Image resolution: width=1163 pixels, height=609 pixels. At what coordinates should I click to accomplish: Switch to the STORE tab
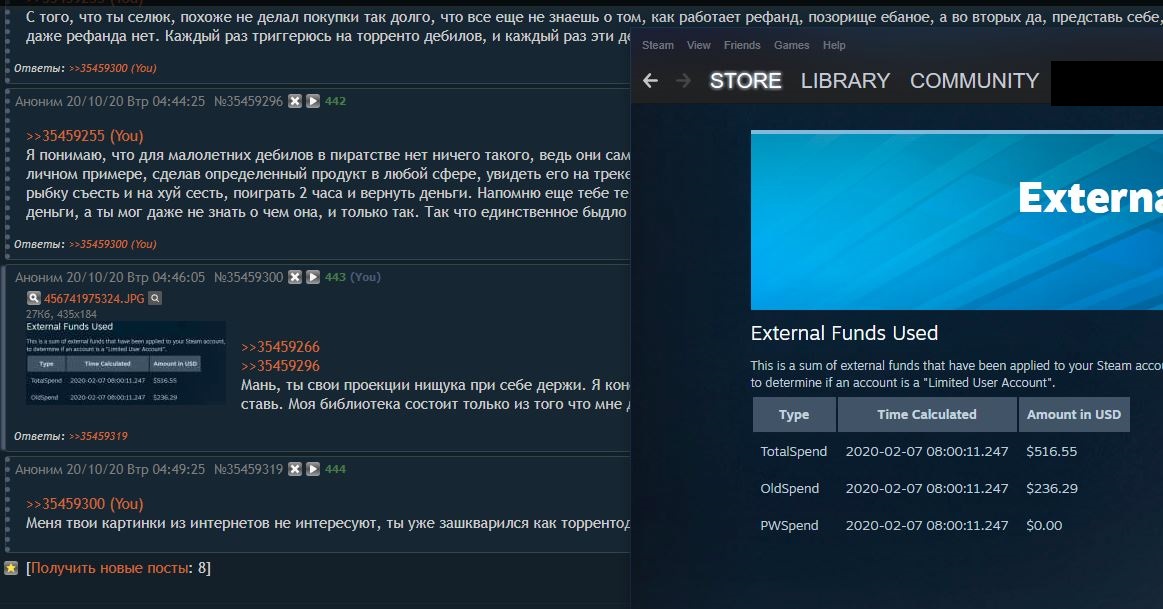745,81
